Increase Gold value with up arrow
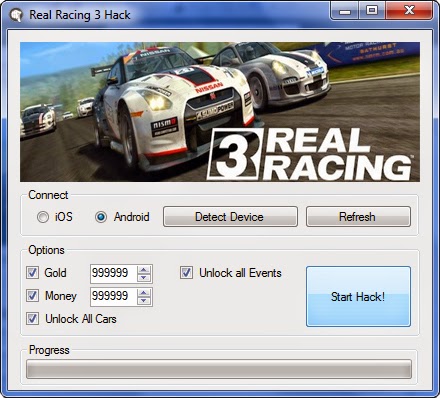440x398 pixels. (x=144, y=270)
